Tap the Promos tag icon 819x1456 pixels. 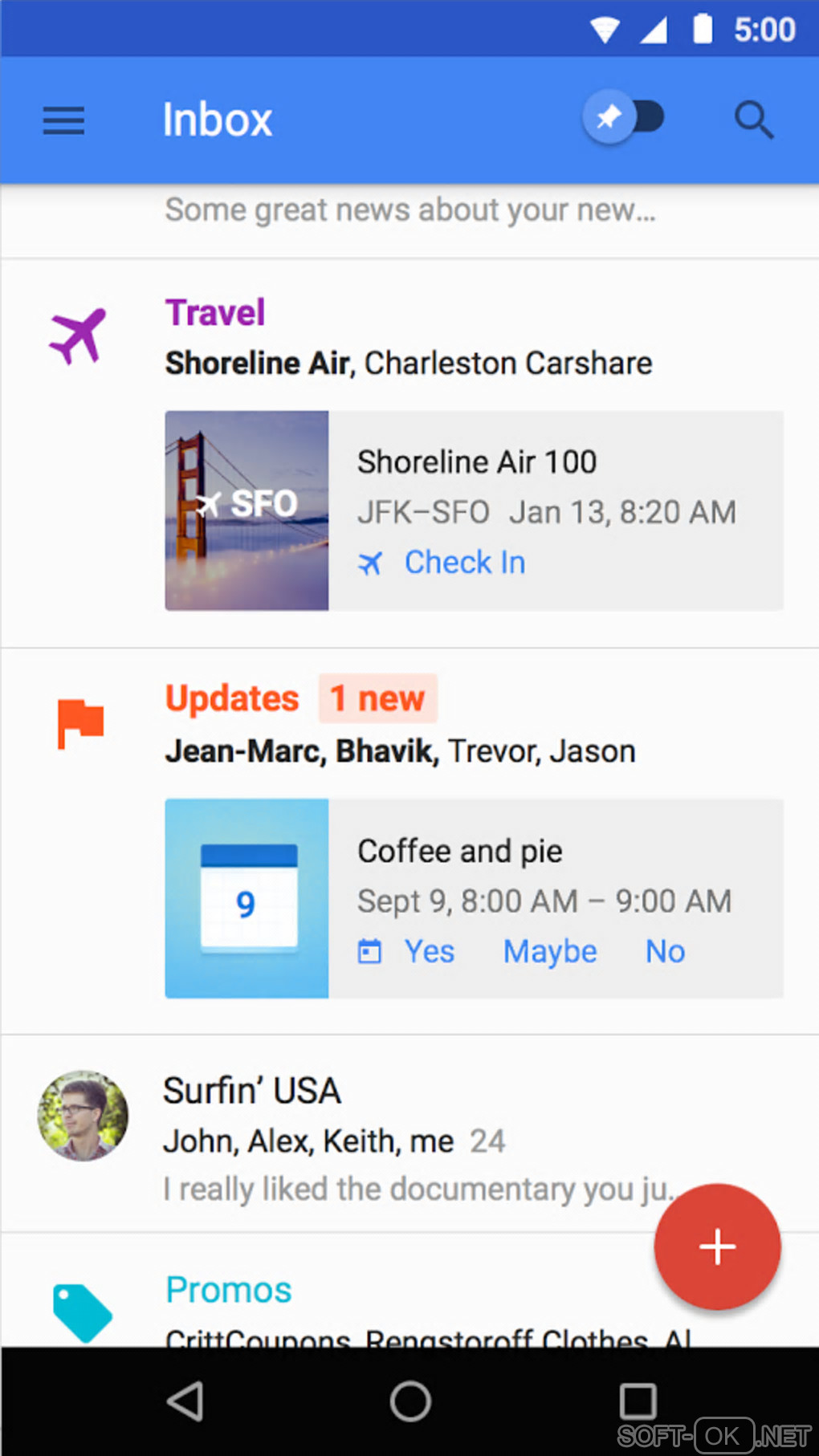click(x=82, y=1312)
